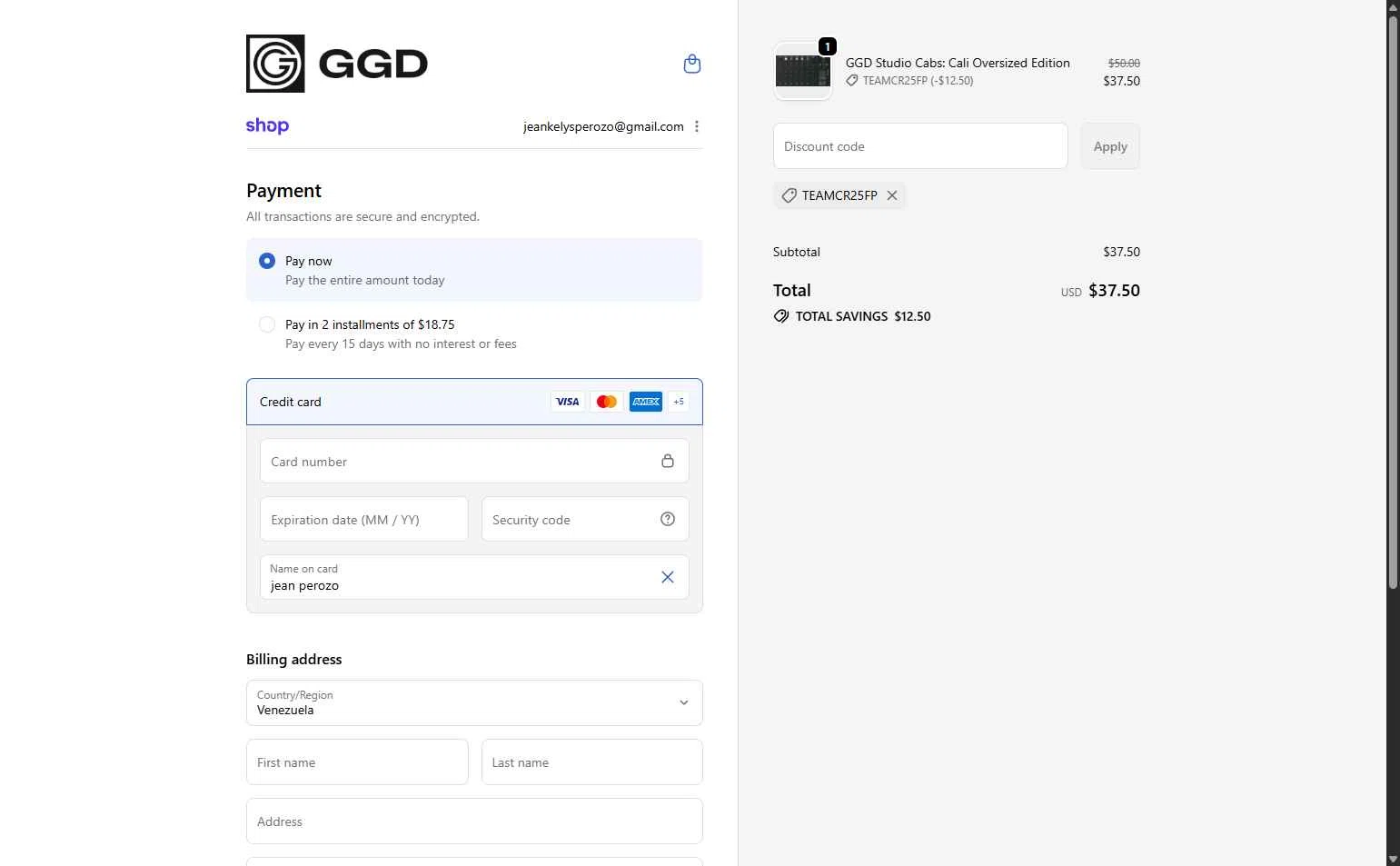The width and height of the screenshot is (1400, 866).
Task: Remove the TEAMCR25FP discount code
Action: point(892,195)
